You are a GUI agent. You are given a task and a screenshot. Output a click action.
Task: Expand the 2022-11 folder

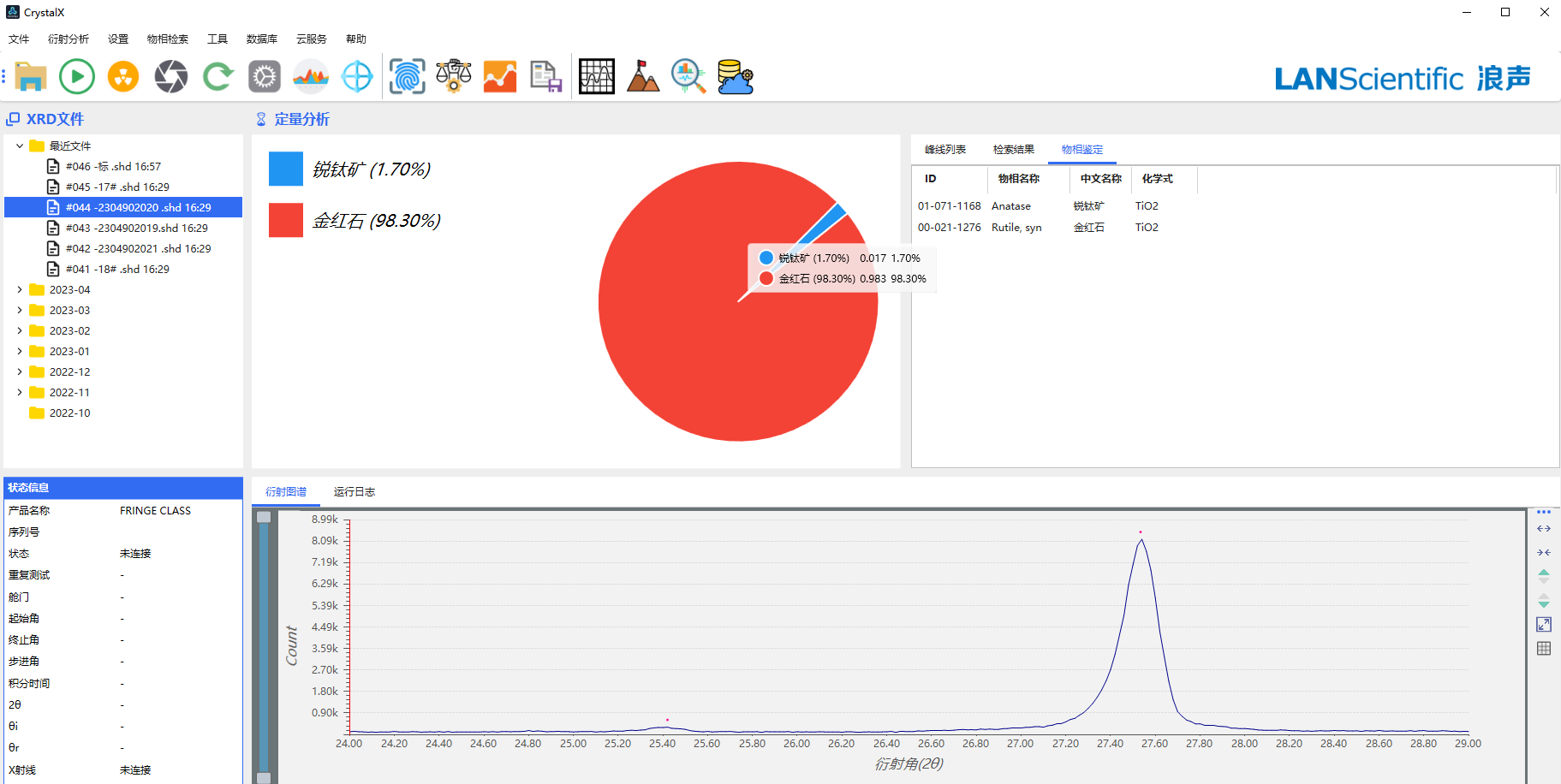[x=20, y=393]
